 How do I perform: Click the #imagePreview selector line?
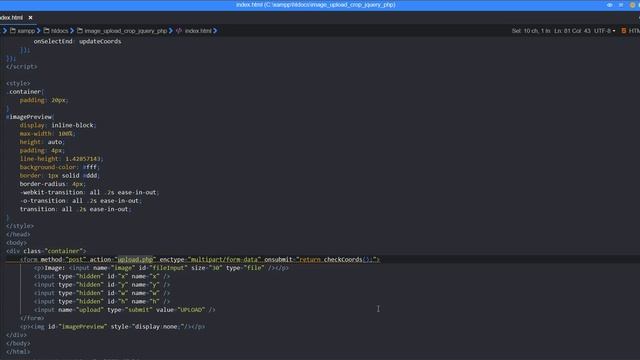click(30, 117)
